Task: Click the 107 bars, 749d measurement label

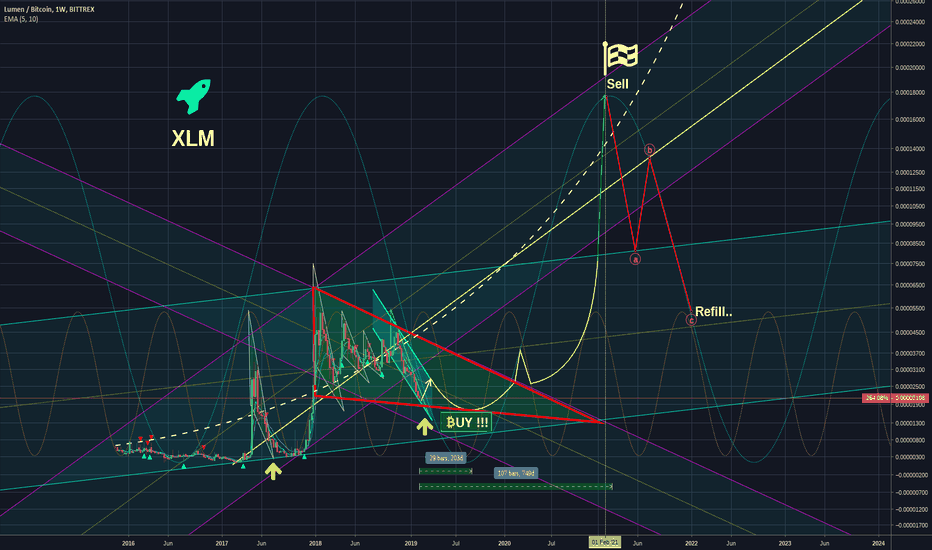Action: tap(516, 473)
